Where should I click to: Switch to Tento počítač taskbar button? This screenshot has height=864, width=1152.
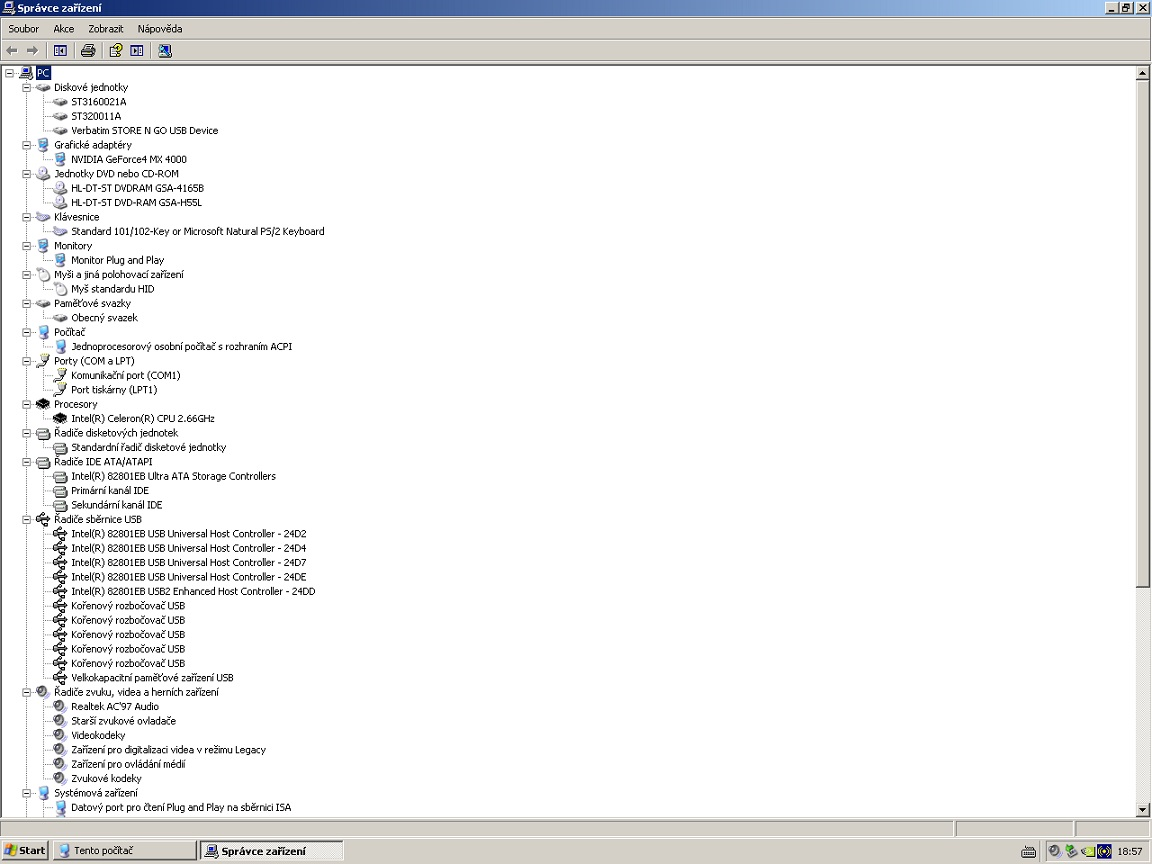click(125, 851)
